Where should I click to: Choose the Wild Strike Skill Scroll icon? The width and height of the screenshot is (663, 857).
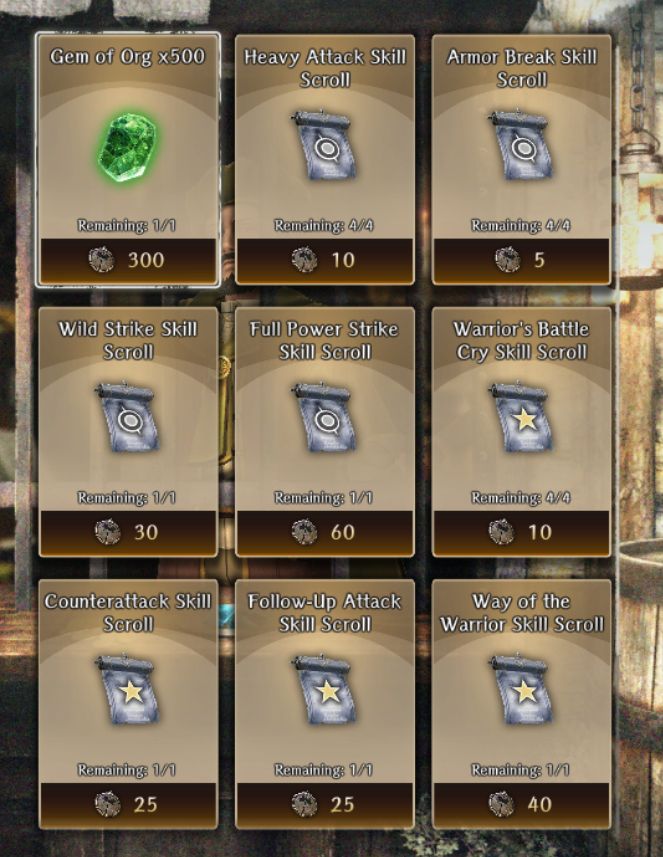pyautogui.click(x=128, y=417)
